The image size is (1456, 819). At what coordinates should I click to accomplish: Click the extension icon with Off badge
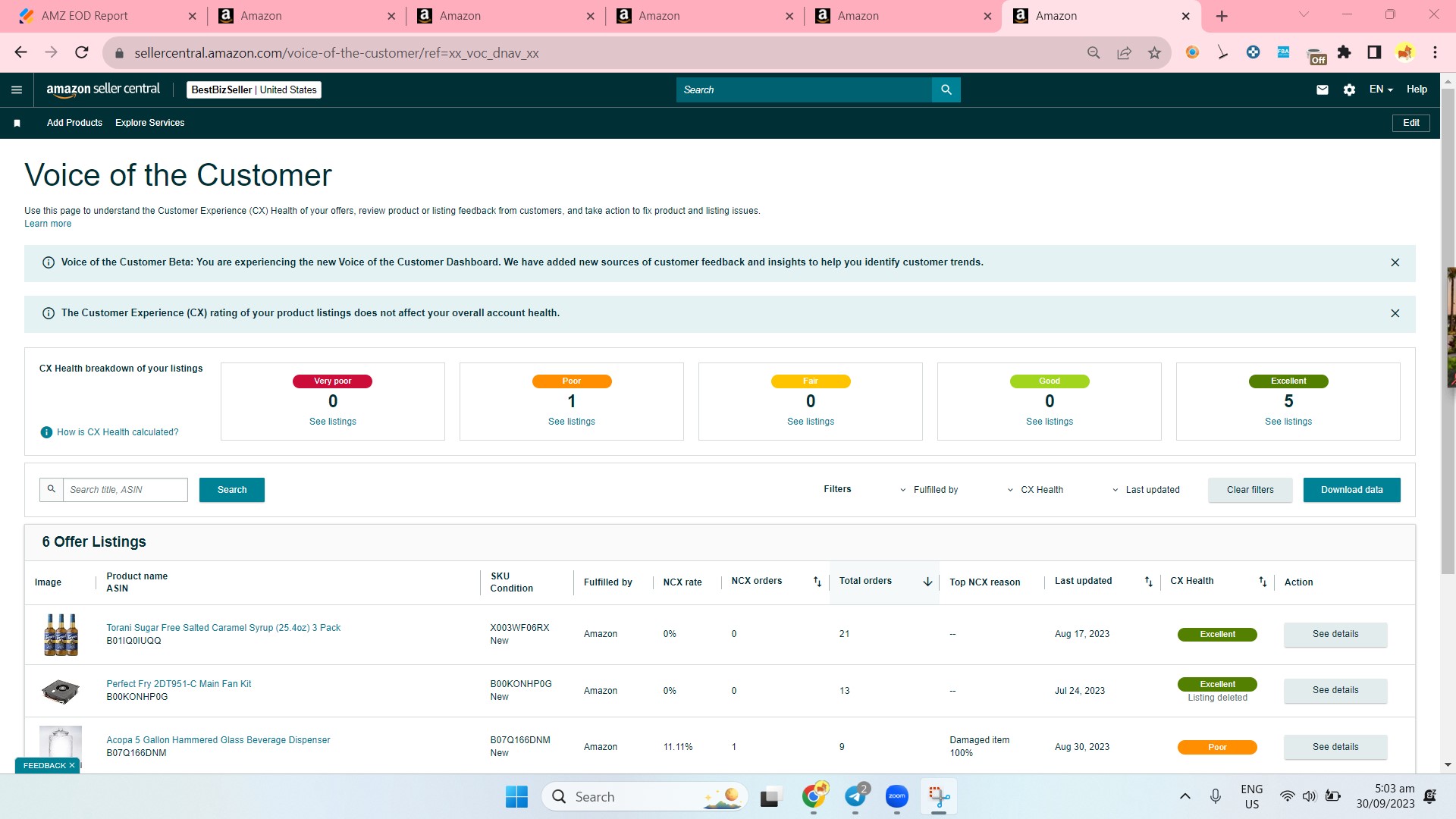(1316, 55)
